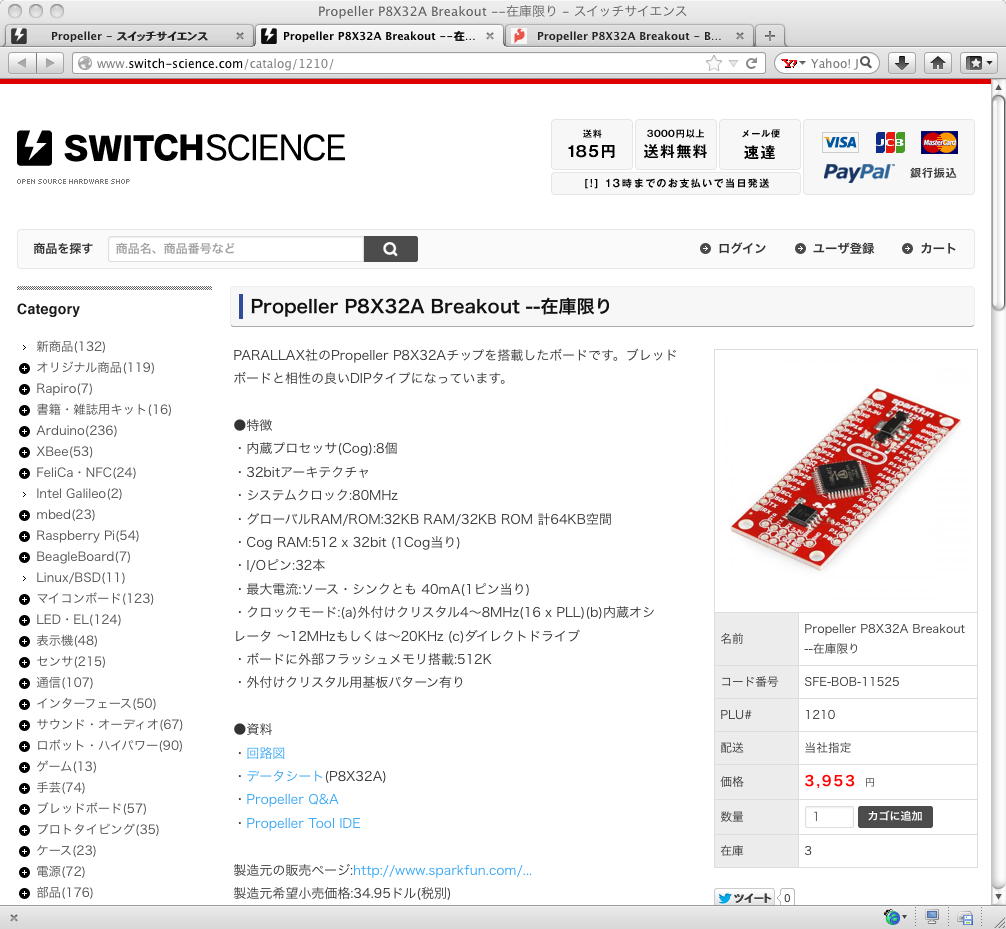1006x929 pixels.
Task: Click the monitor icon in status bar
Action: pyautogui.click(x=932, y=917)
